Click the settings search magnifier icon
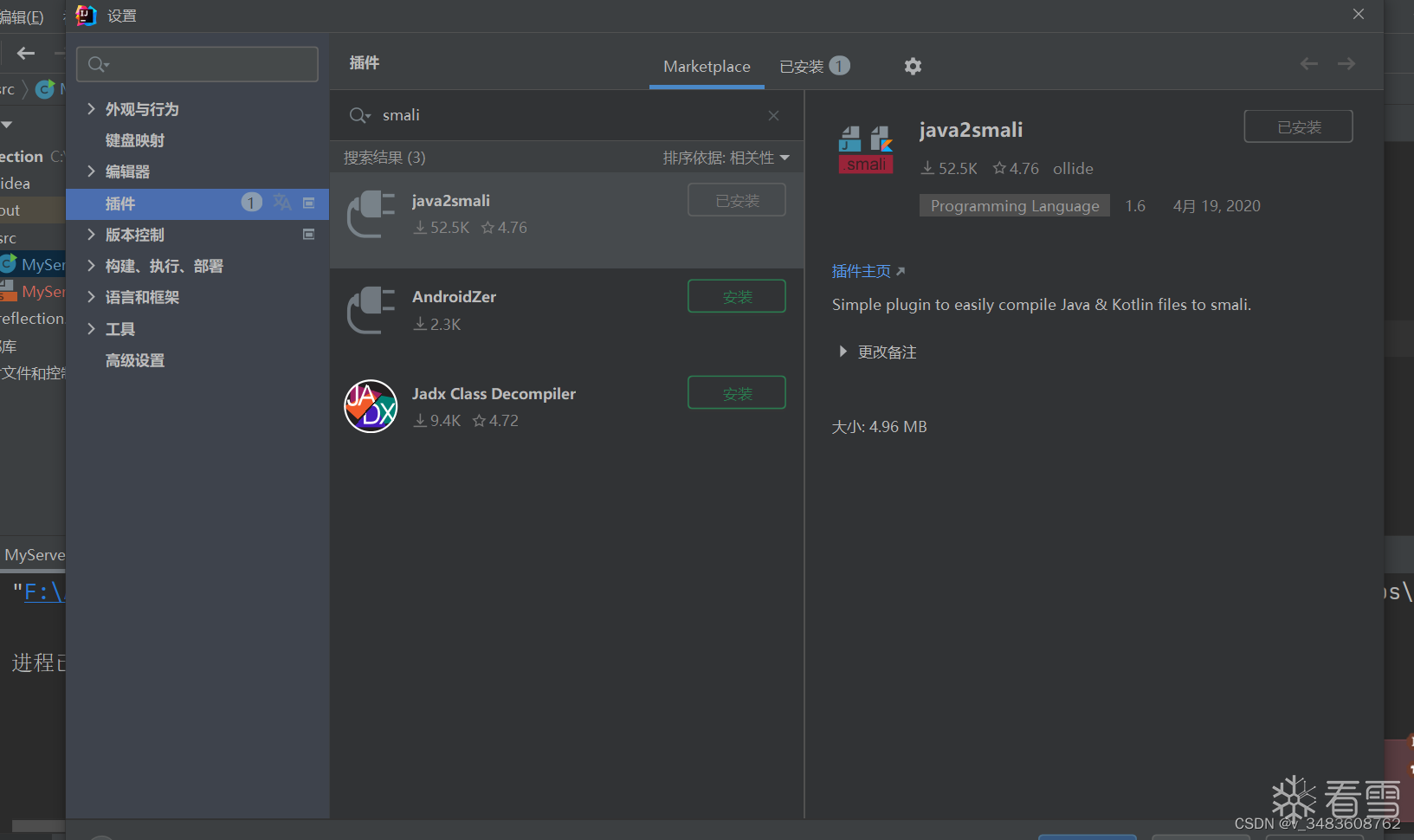The image size is (1414, 840). point(98,64)
